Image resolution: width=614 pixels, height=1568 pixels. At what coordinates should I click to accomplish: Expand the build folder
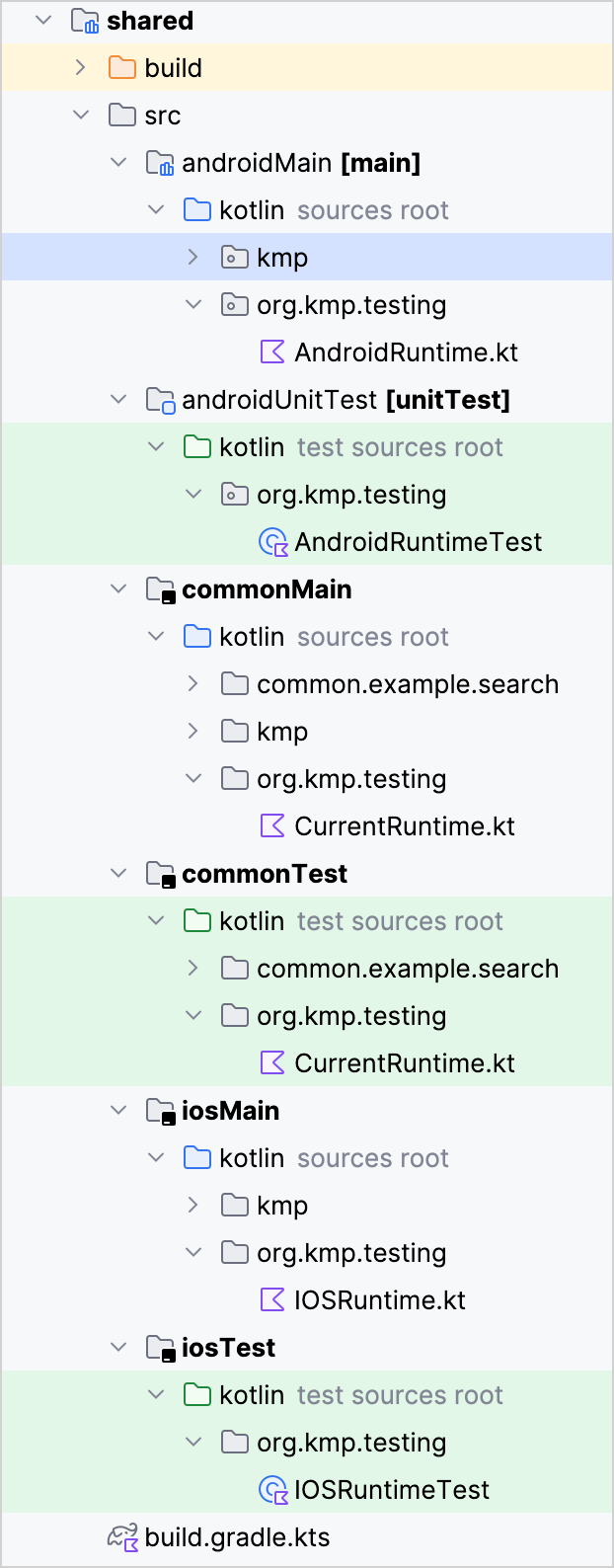click(x=81, y=68)
